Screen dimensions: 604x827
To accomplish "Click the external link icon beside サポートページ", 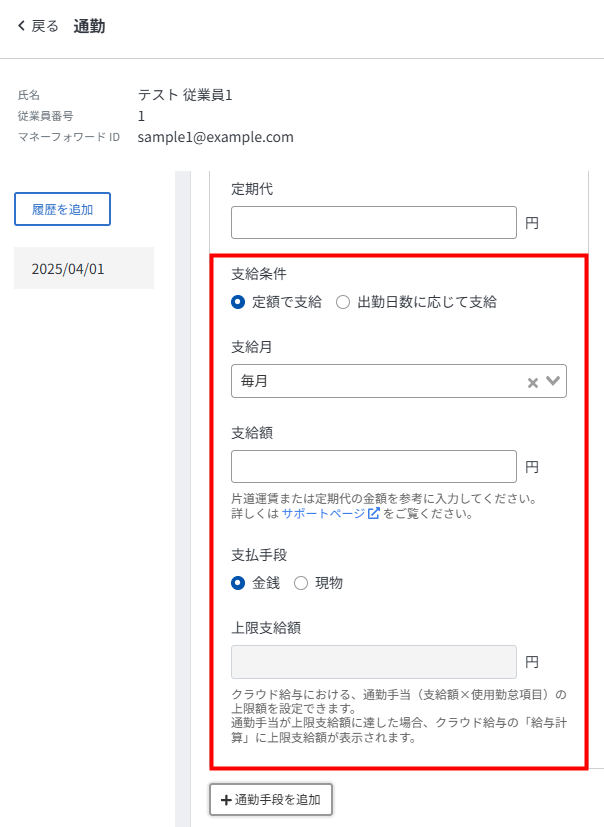I will (374, 514).
